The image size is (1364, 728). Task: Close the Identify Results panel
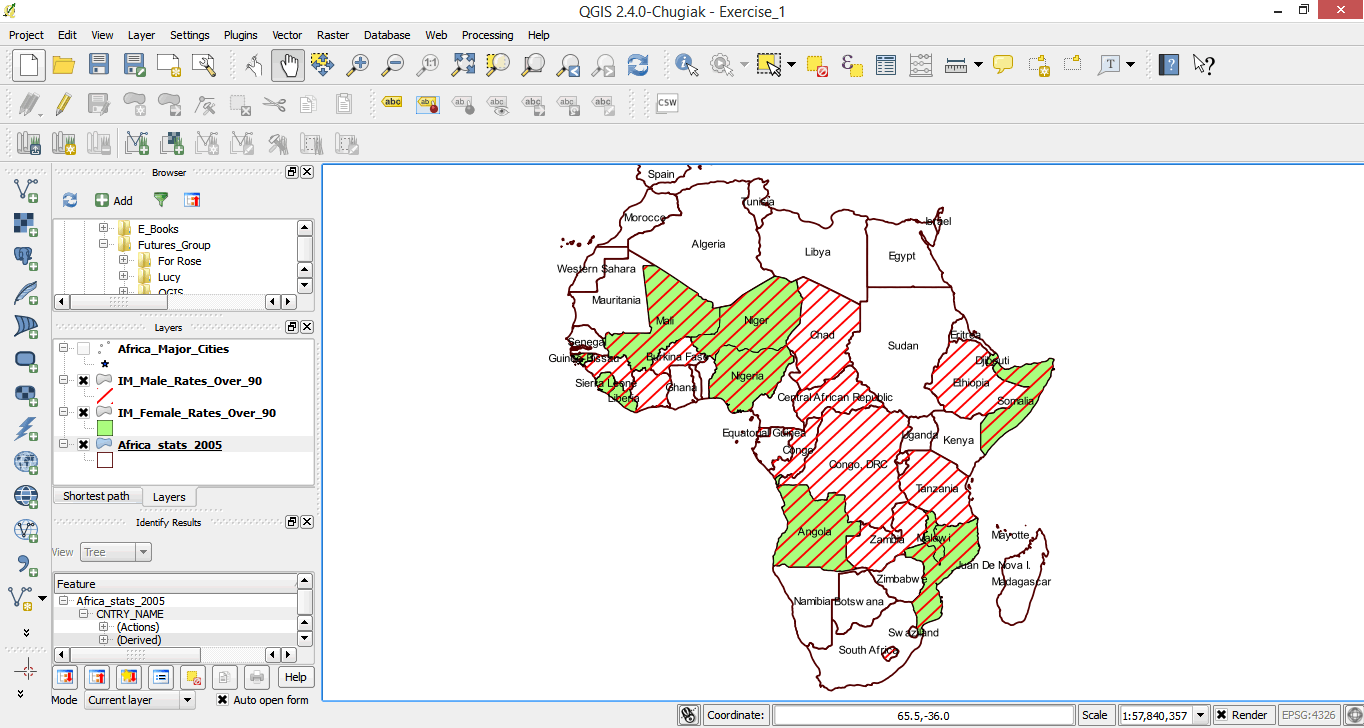click(307, 522)
